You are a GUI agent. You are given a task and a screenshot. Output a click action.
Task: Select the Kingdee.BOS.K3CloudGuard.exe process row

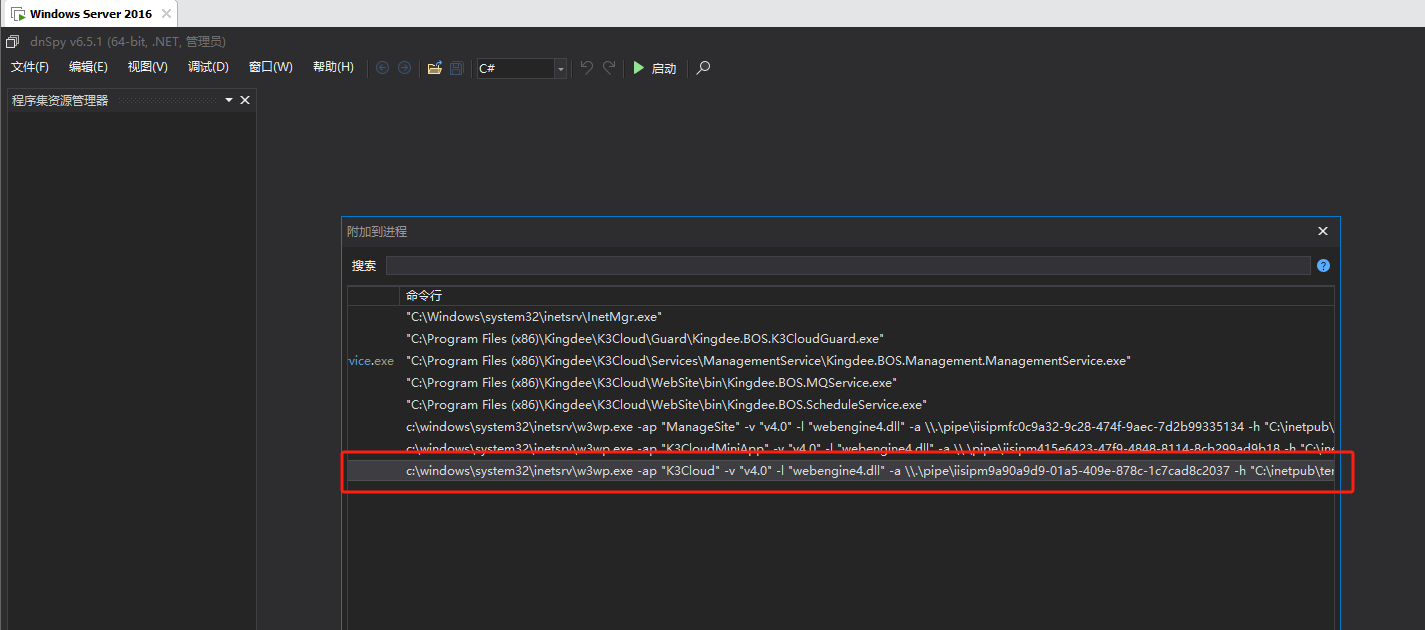(841, 338)
